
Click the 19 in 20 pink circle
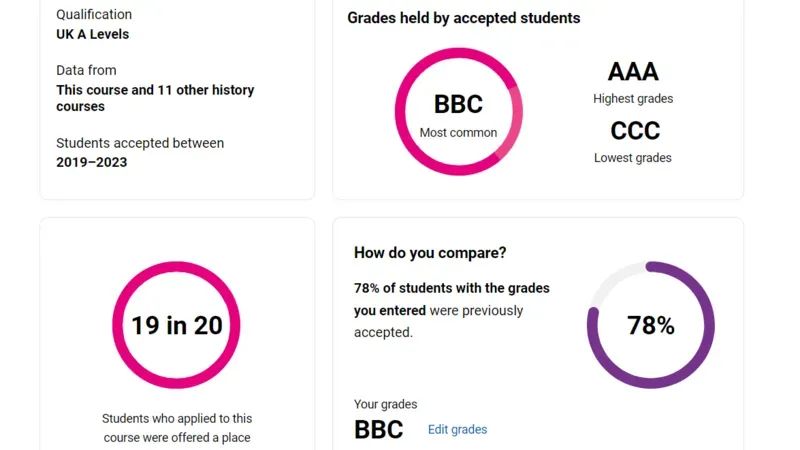coord(177,325)
